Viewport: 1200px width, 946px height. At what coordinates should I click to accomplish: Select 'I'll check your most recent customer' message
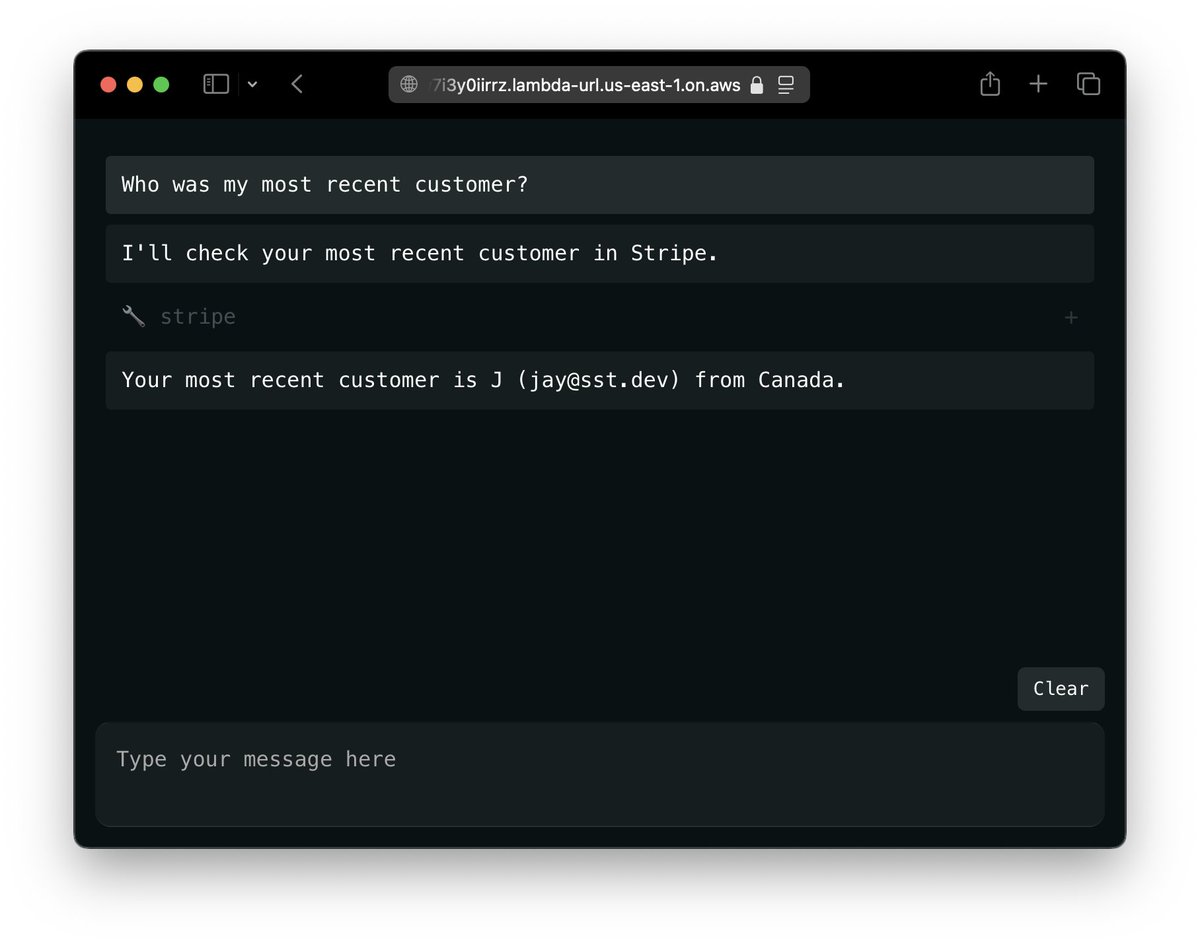(600, 254)
